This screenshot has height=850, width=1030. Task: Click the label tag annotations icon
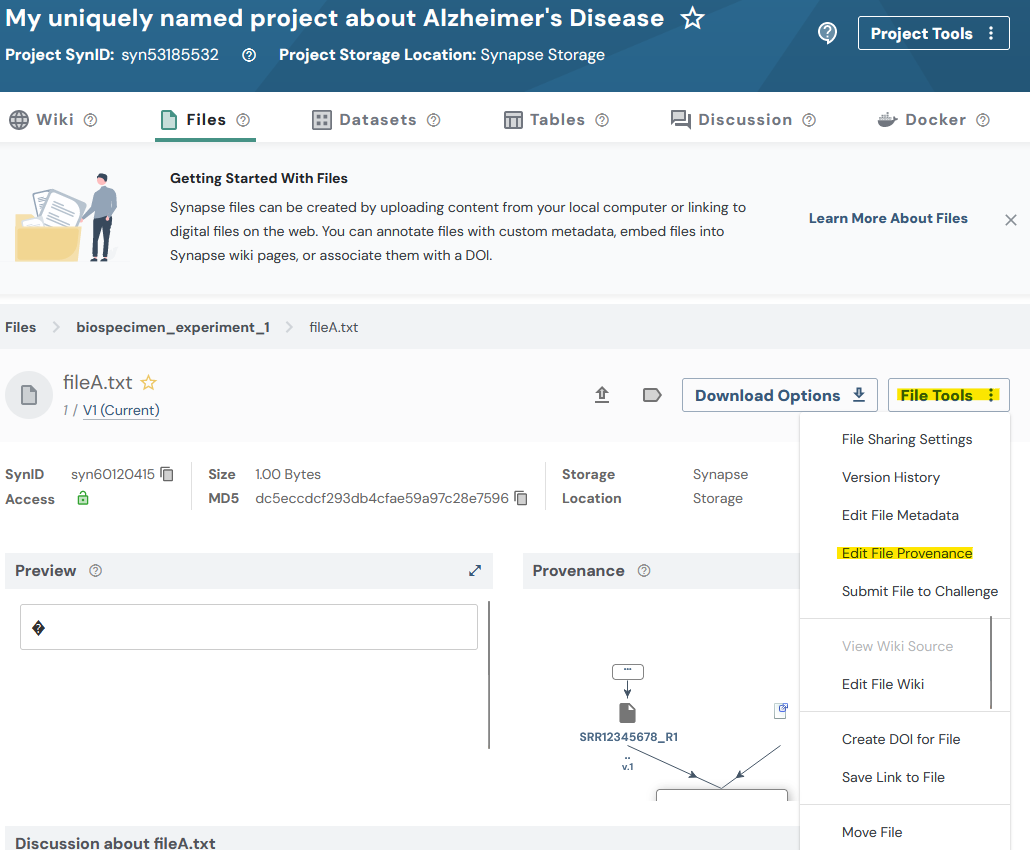tap(652, 395)
